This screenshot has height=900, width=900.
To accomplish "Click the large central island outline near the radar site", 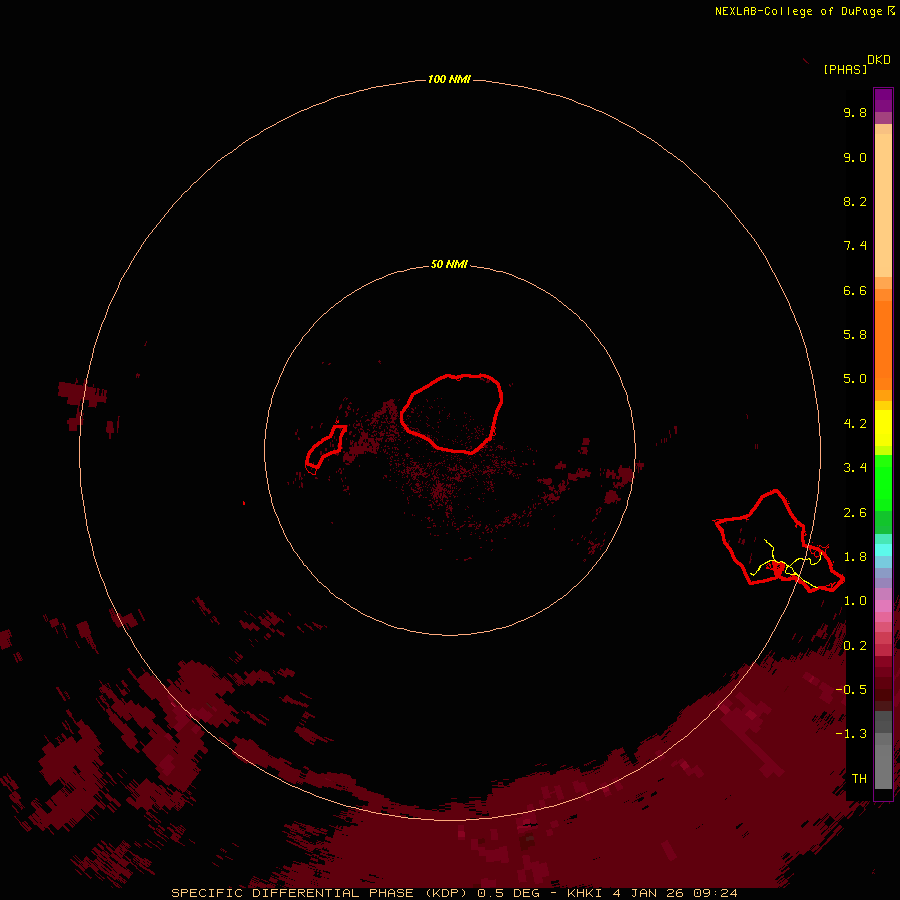I will pyautogui.click(x=452, y=413).
